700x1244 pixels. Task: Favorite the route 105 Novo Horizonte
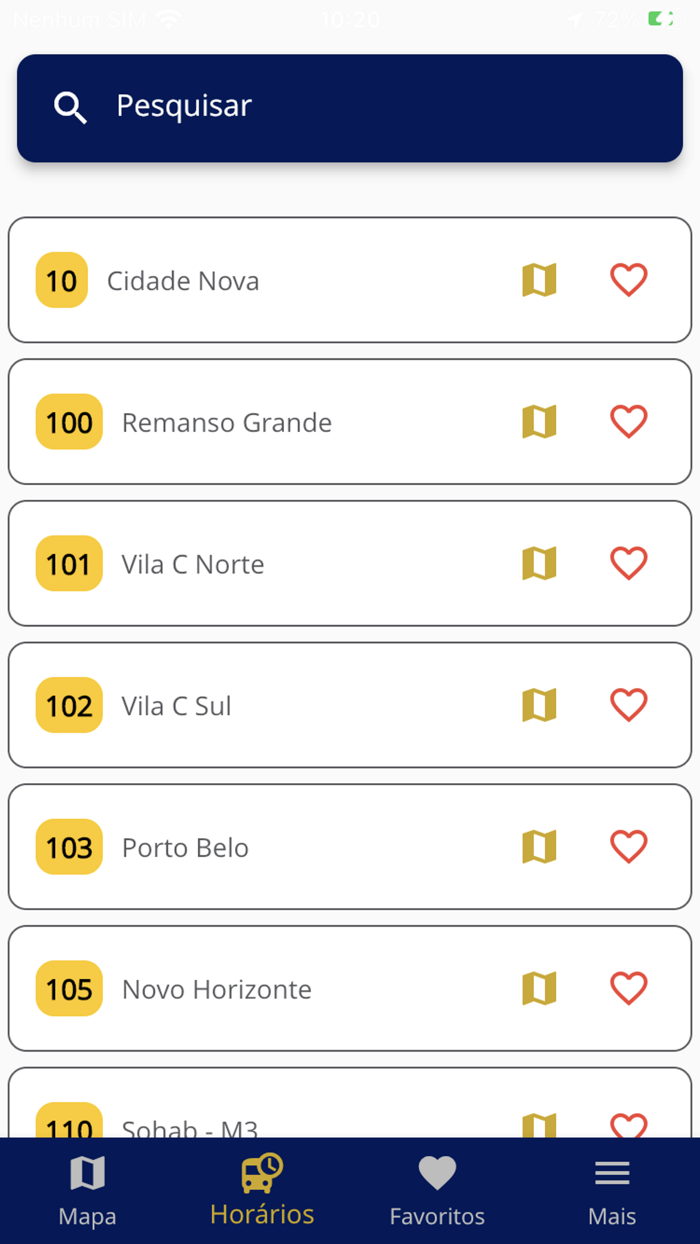[628, 989]
